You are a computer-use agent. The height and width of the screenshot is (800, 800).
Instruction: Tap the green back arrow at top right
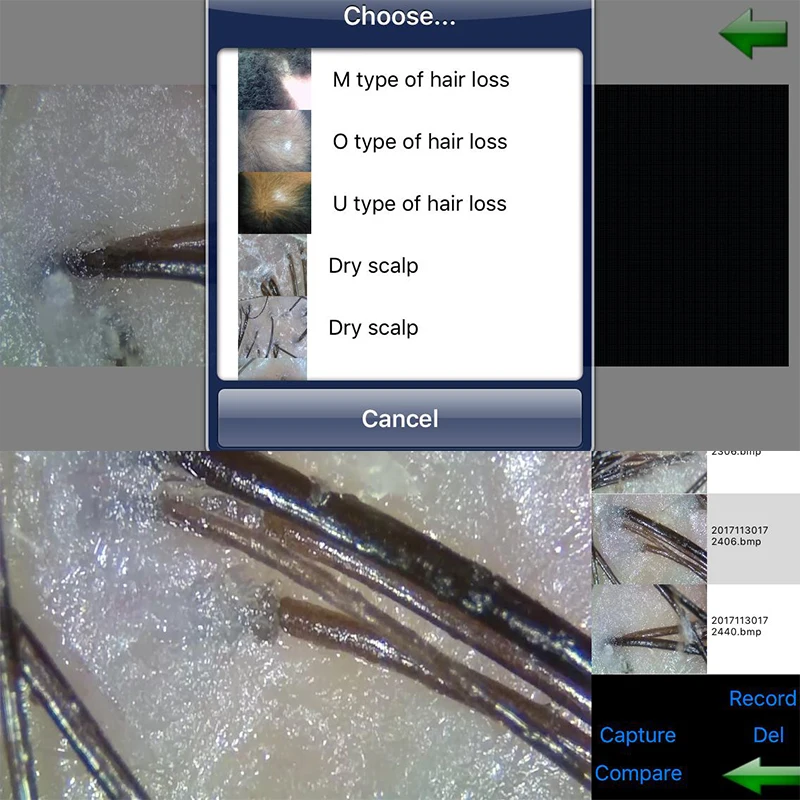click(x=754, y=33)
